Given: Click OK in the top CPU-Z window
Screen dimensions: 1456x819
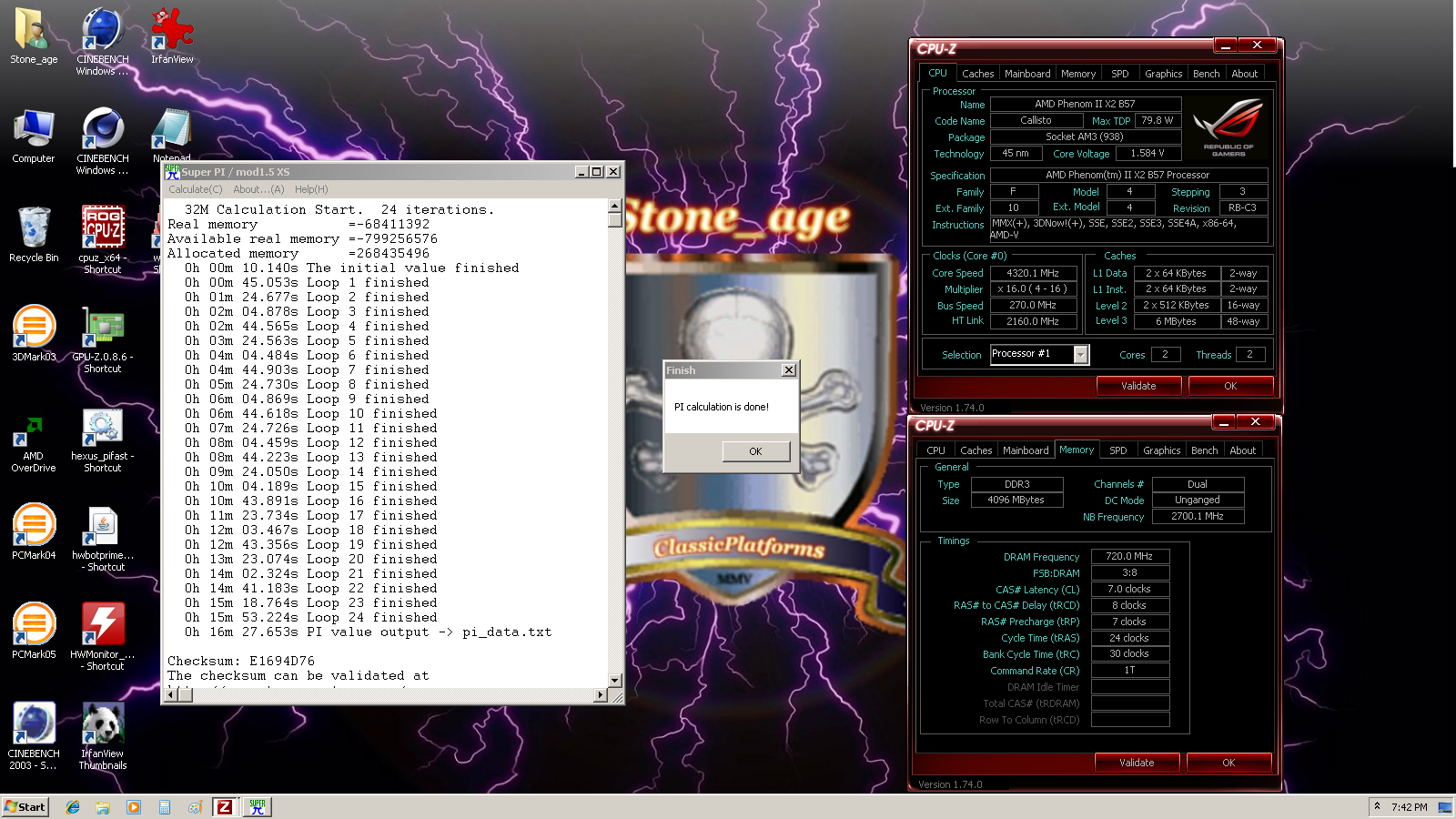Looking at the screenshot, I should point(1230,386).
